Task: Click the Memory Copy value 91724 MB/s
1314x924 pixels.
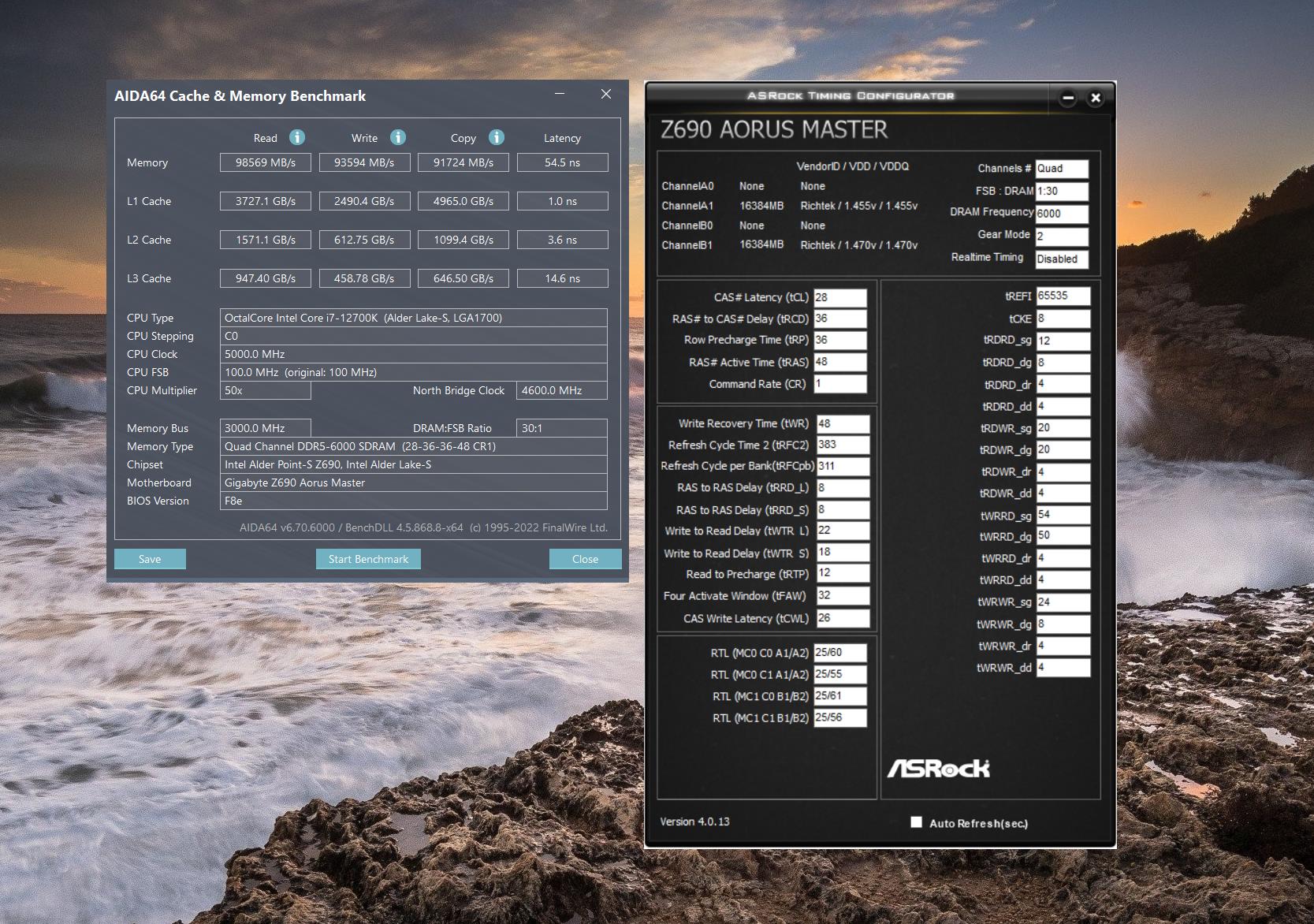Action: (463, 162)
